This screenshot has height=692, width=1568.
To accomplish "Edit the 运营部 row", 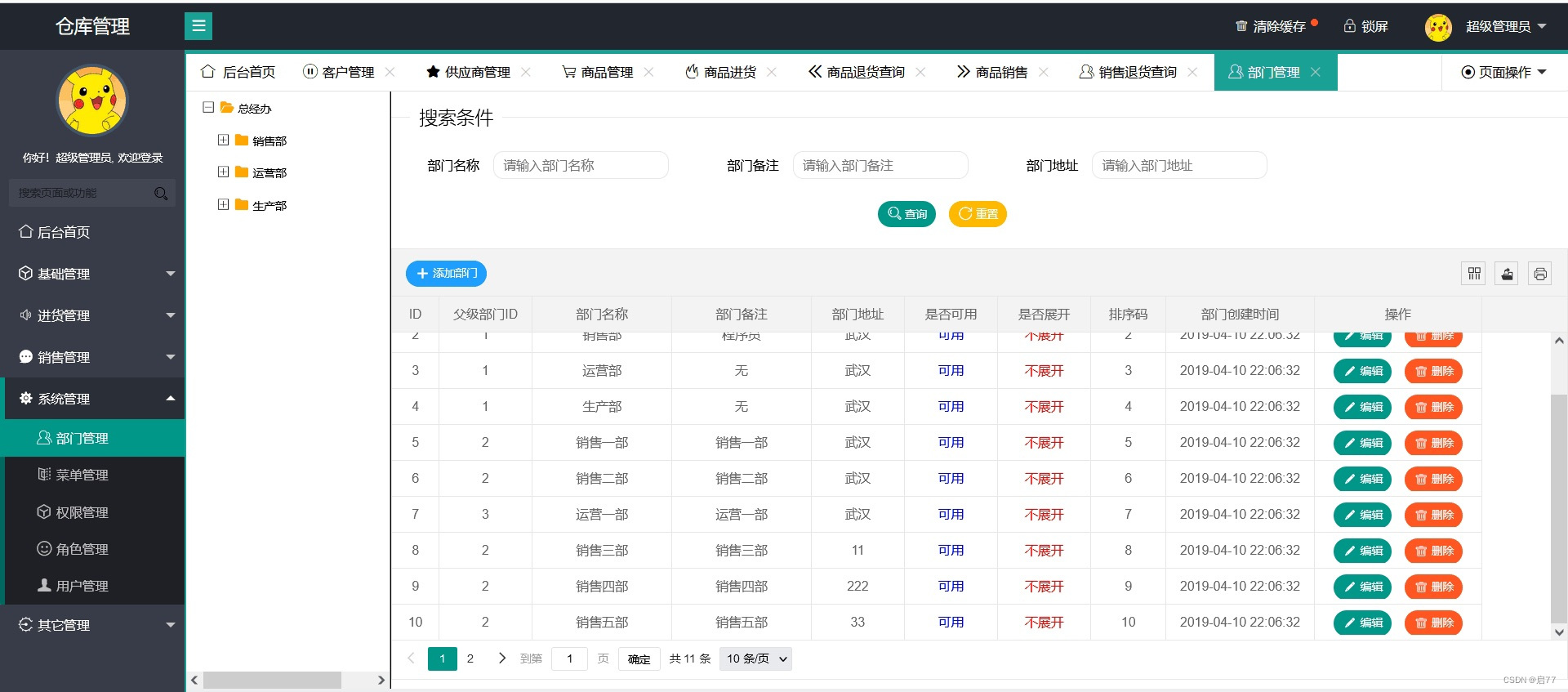I will (1362, 371).
